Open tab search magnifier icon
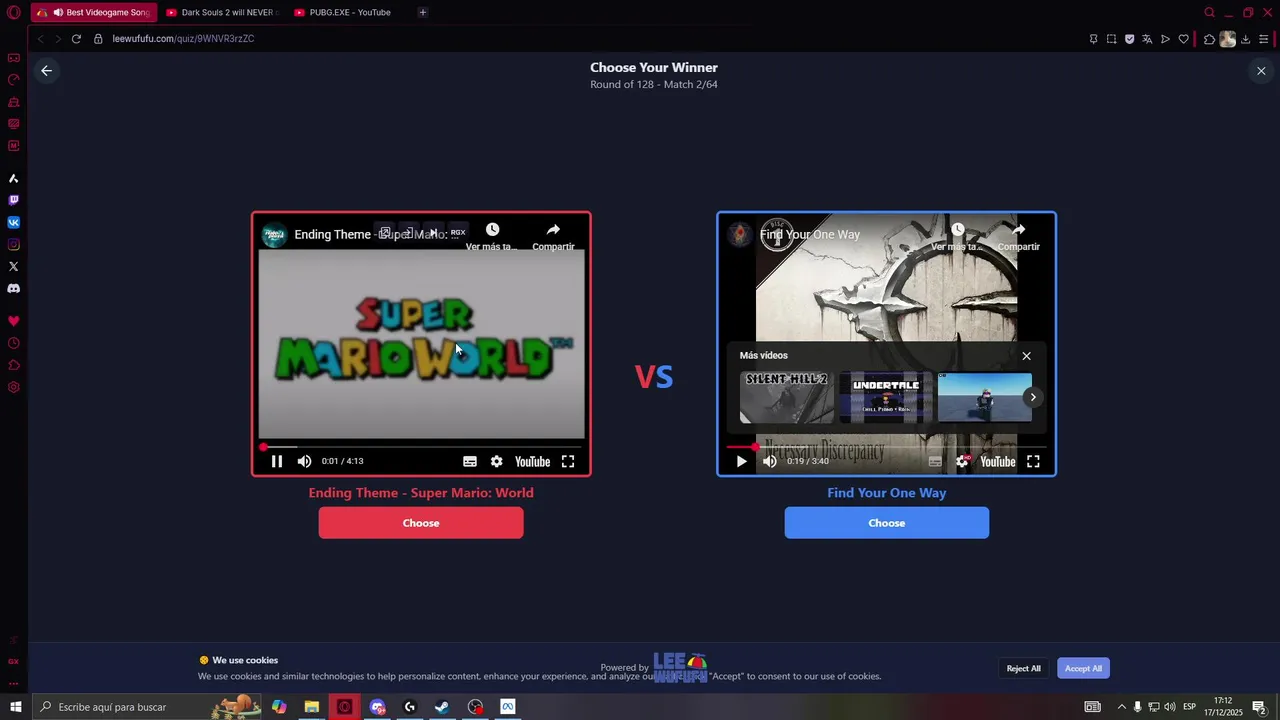 [1209, 13]
